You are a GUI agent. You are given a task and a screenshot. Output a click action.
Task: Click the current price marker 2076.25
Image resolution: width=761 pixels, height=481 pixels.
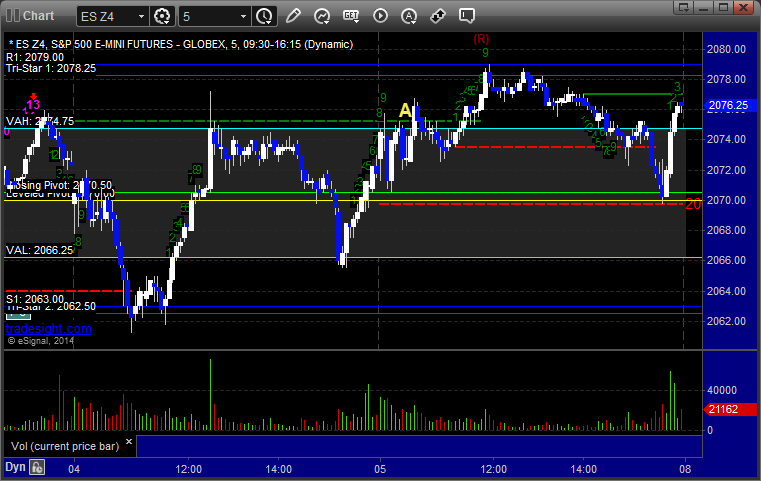729,105
